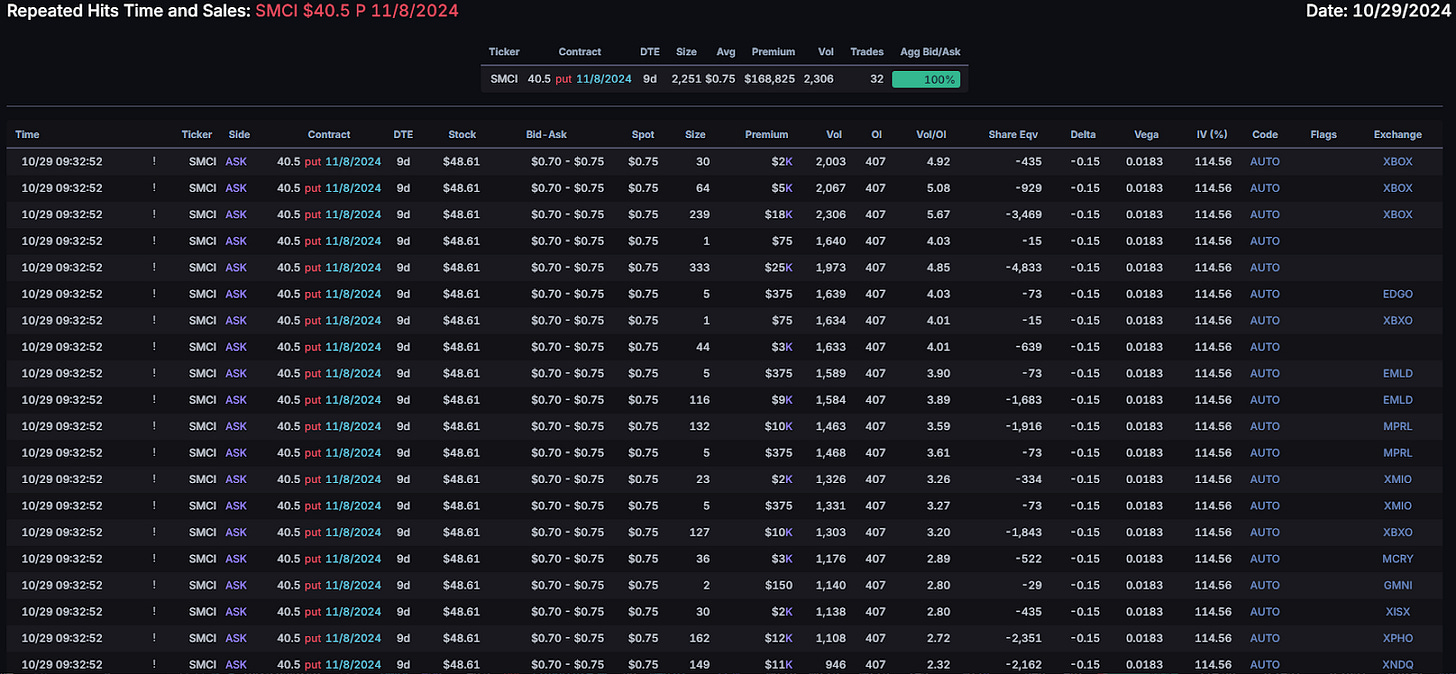Image resolution: width=1456 pixels, height=674 pixels.
Task: Select the 2.32 Vol/OI value
Action: (x=938, y=664)
